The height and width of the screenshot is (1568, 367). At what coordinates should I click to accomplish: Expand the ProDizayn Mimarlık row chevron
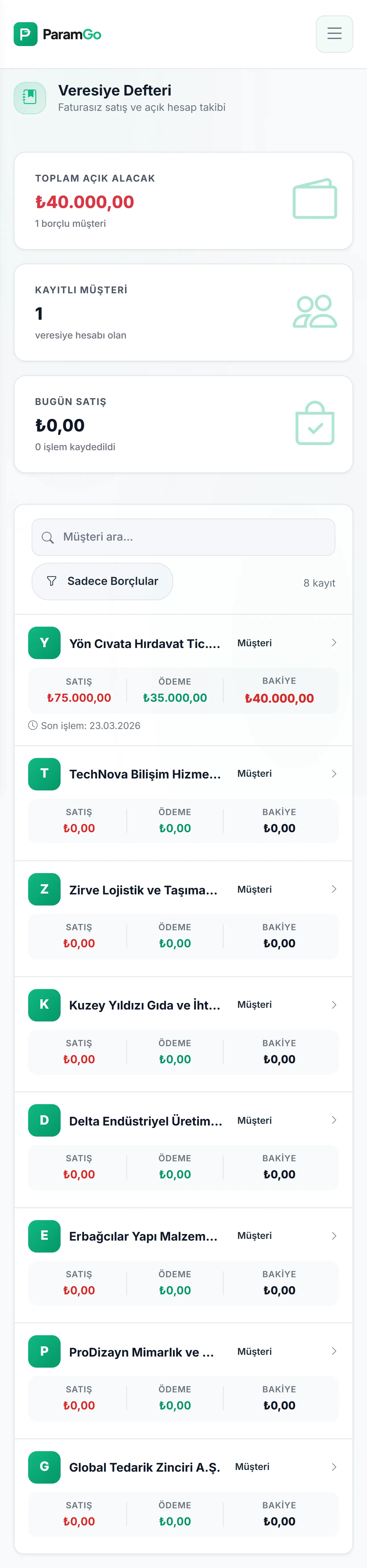(334, 1351)
